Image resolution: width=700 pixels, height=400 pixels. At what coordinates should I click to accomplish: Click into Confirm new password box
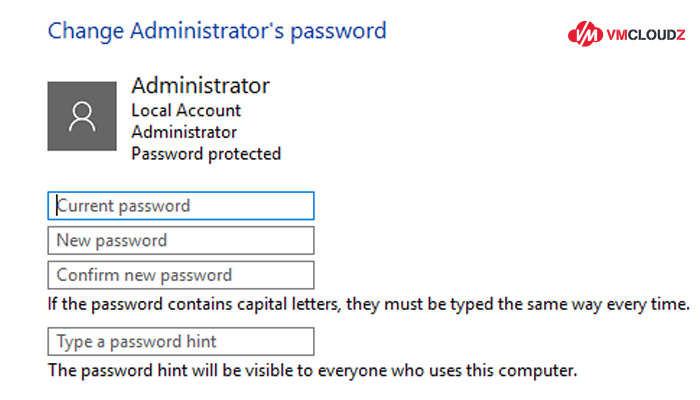coord(181,275)
